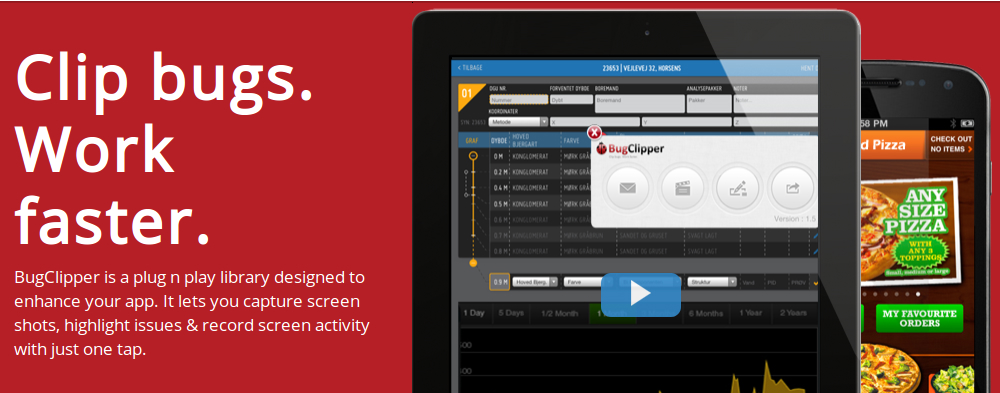Viewport: 1000px width, 393px height.
Task: Select the 1 Year chart tab
Action: coord(751,313)
